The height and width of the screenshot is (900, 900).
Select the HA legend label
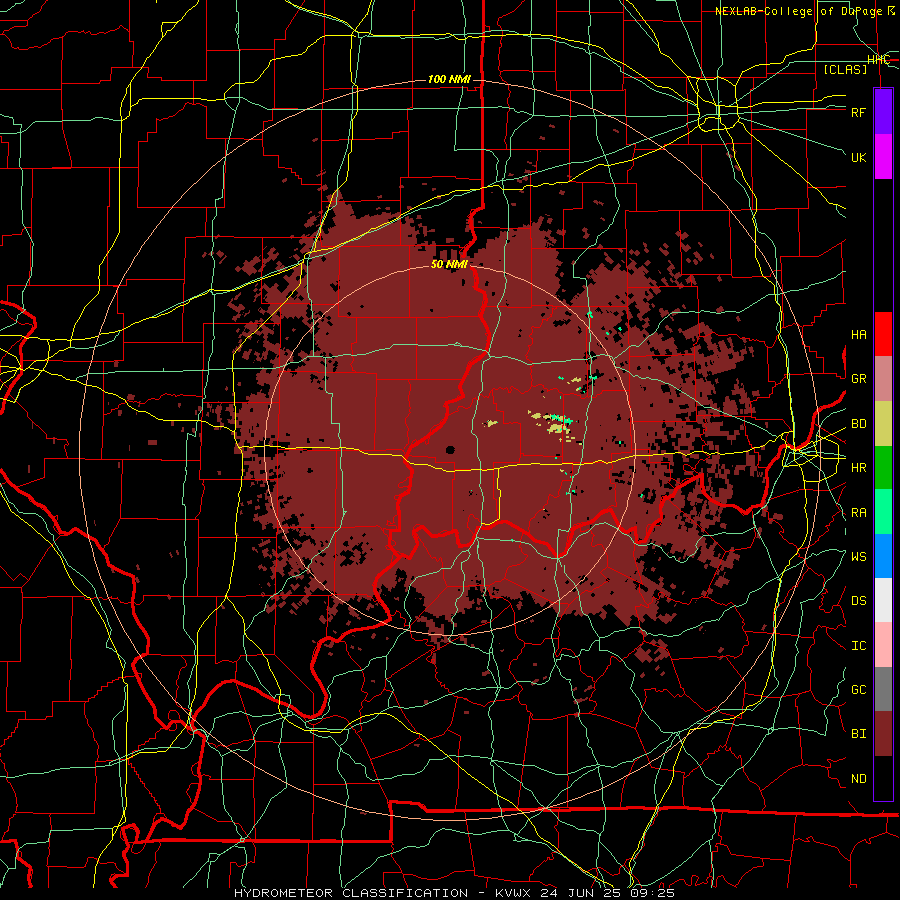coord(858,335)
